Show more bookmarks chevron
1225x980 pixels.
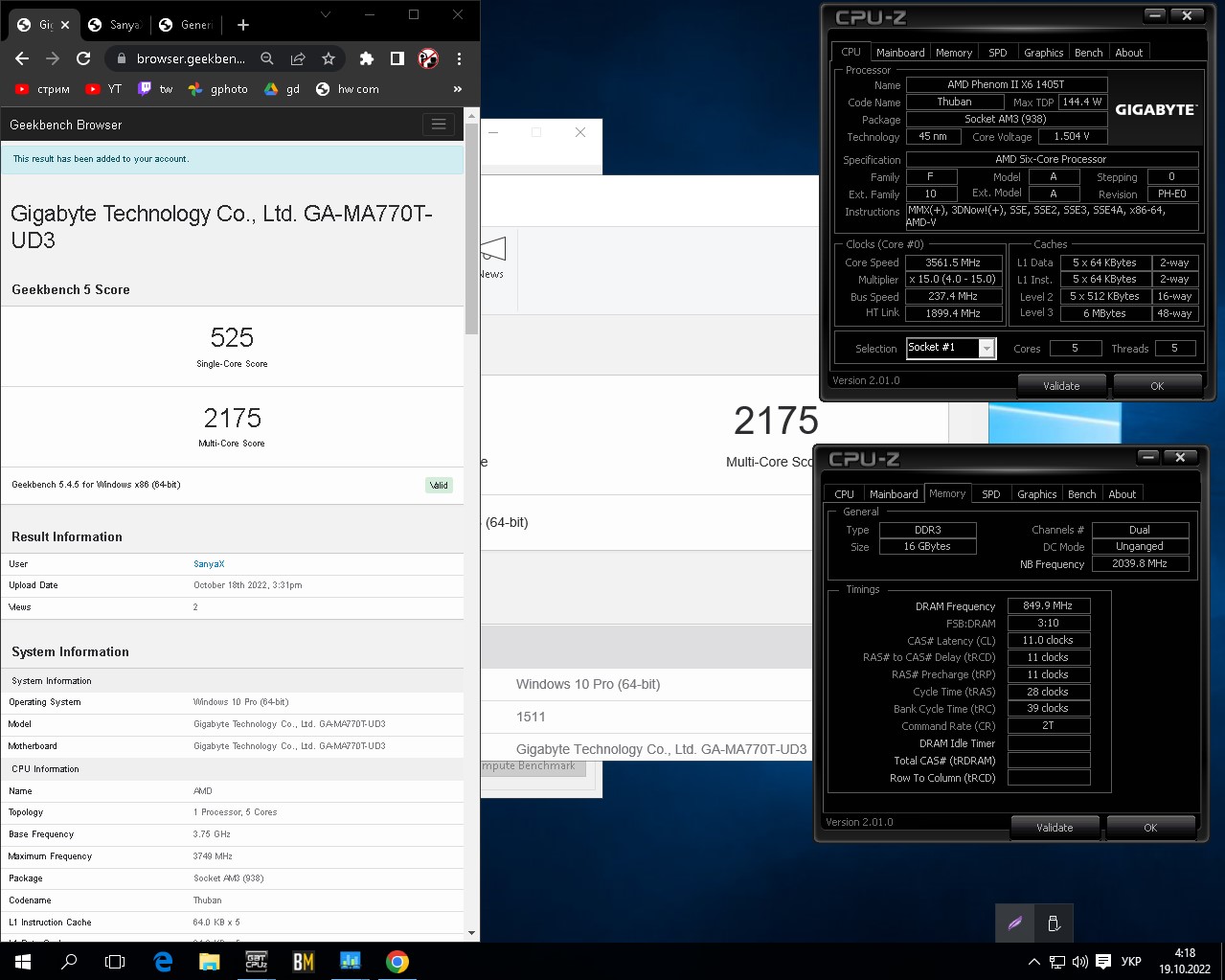tap(458, 89)
